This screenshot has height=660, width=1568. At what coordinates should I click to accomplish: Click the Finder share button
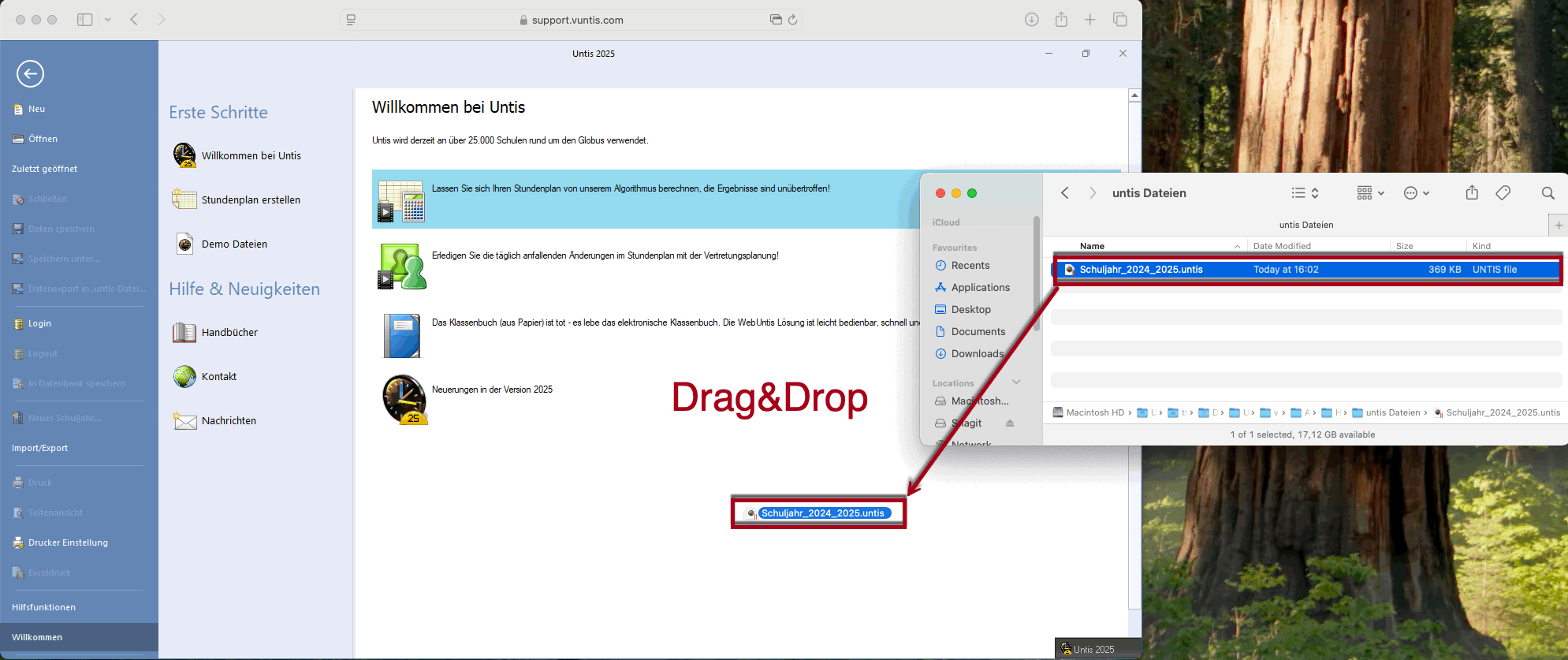point(1472,192)
